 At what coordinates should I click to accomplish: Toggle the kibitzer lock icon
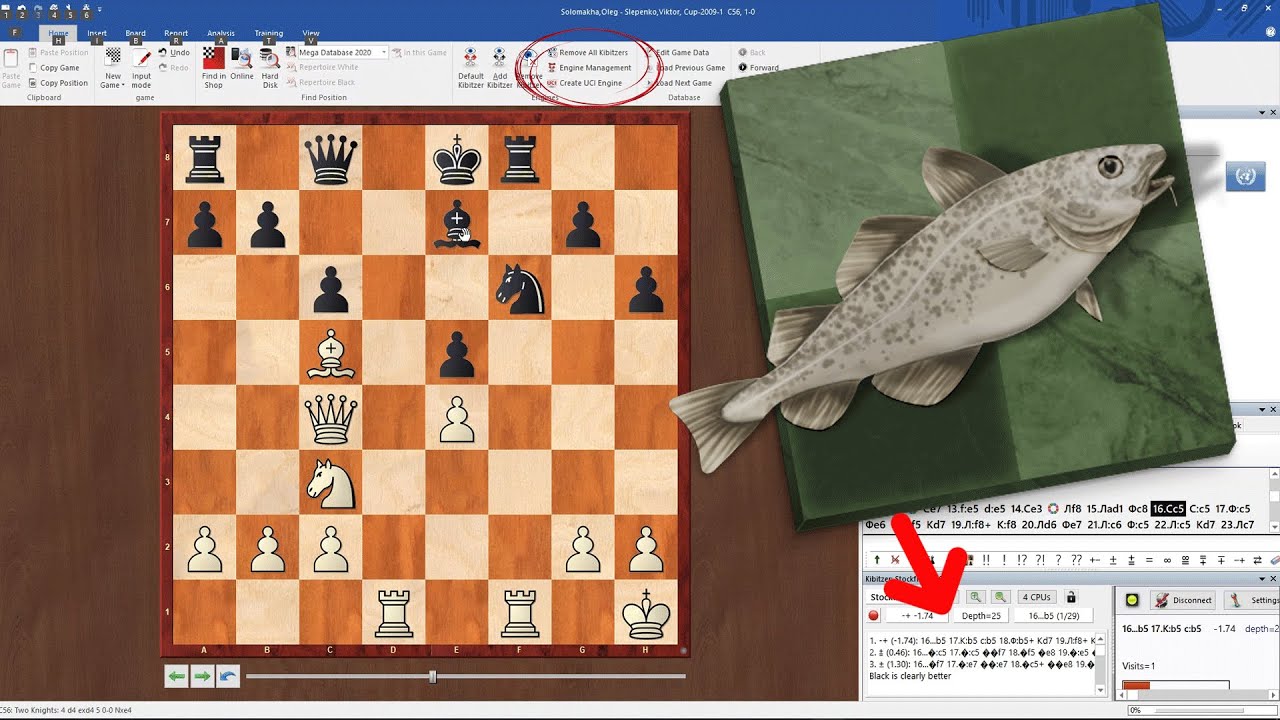[x=1071, y=597]
